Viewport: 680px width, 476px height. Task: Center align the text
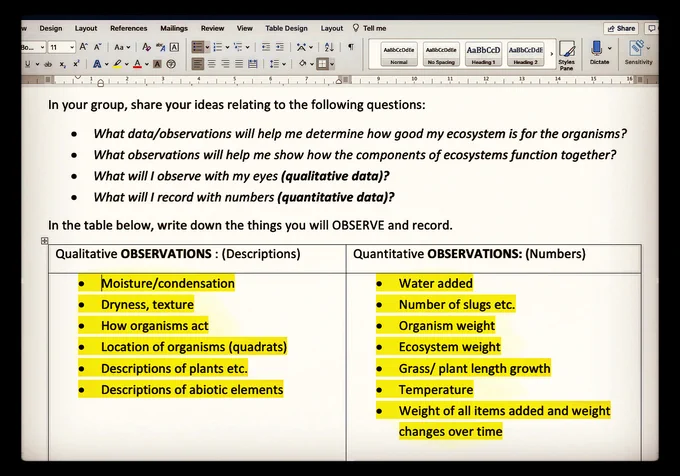pos(212,64)
